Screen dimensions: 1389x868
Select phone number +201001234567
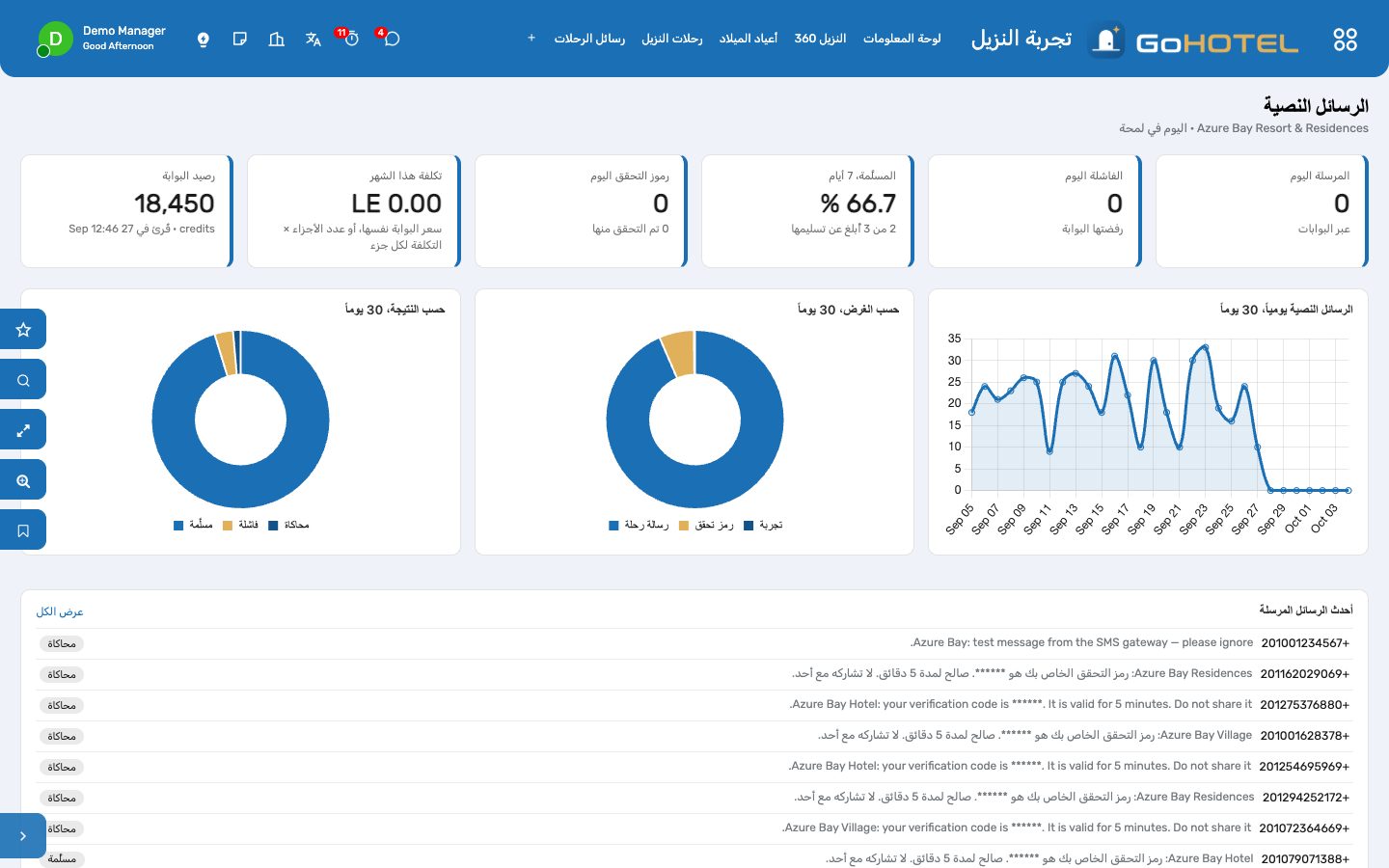tap(1305, 643)
